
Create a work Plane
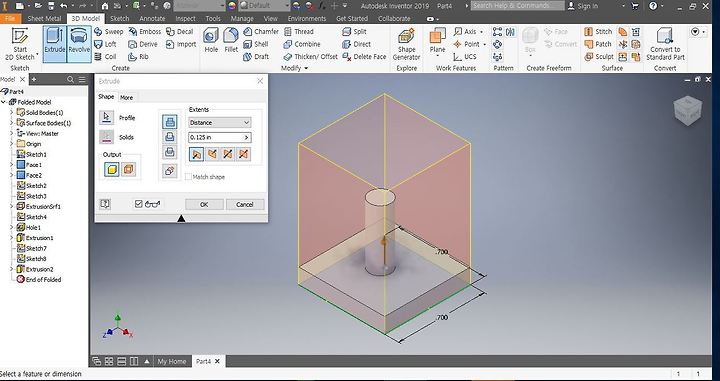[x=437, y=41]
